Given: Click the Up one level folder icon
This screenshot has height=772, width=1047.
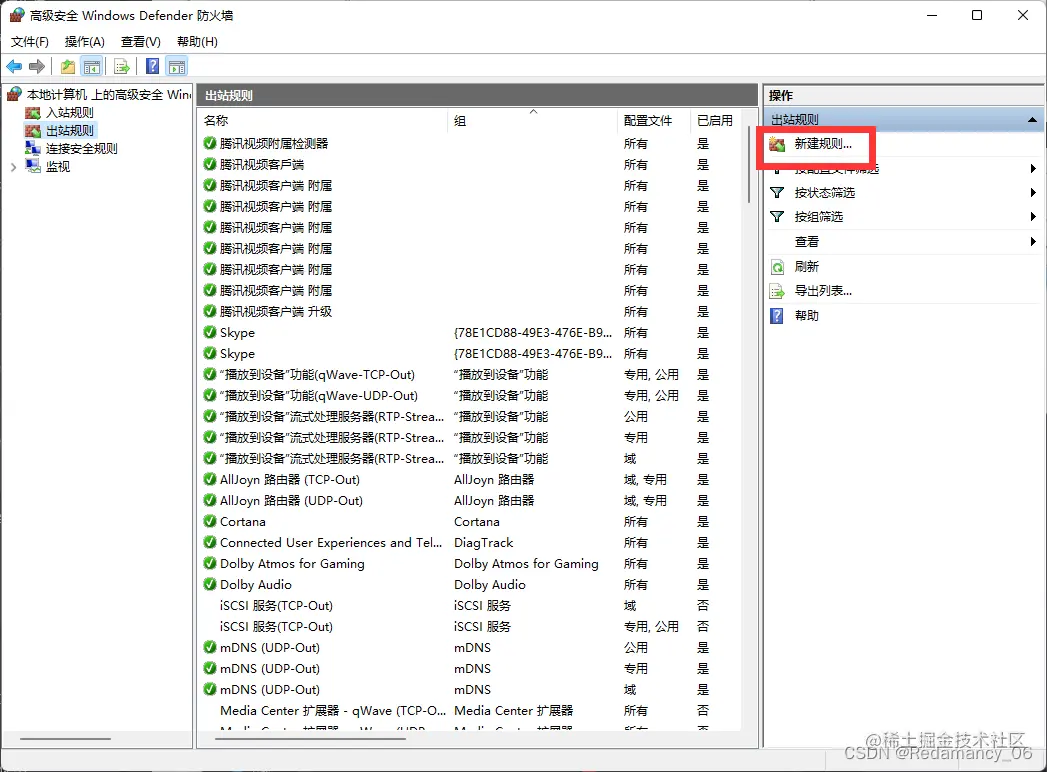Looking at the screenshot, I should pos(67,66).
